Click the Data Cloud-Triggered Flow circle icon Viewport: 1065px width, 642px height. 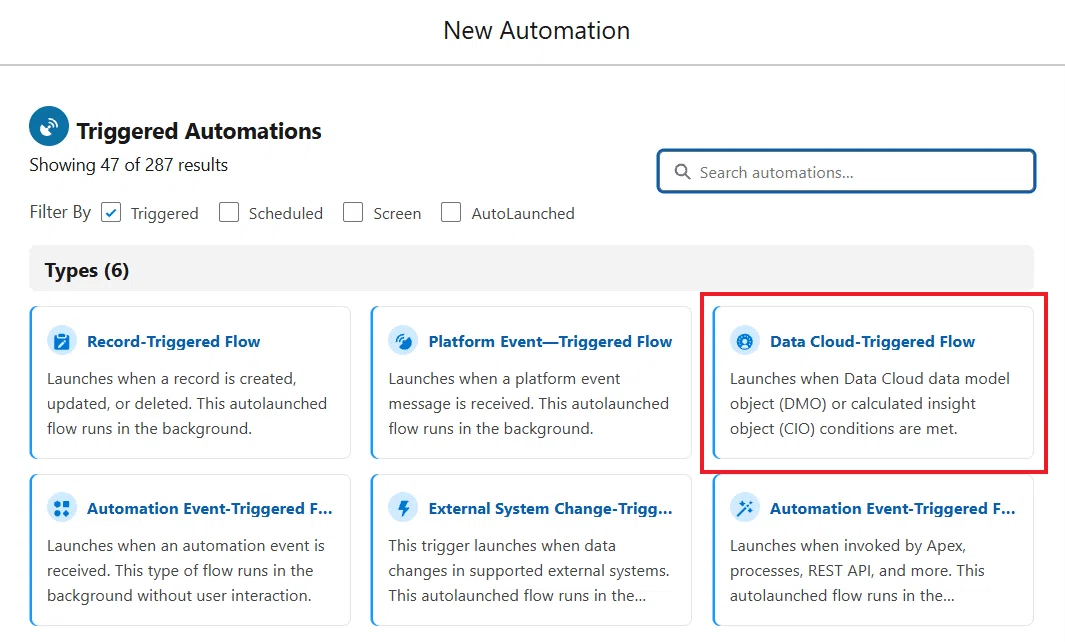coord(745,341)
